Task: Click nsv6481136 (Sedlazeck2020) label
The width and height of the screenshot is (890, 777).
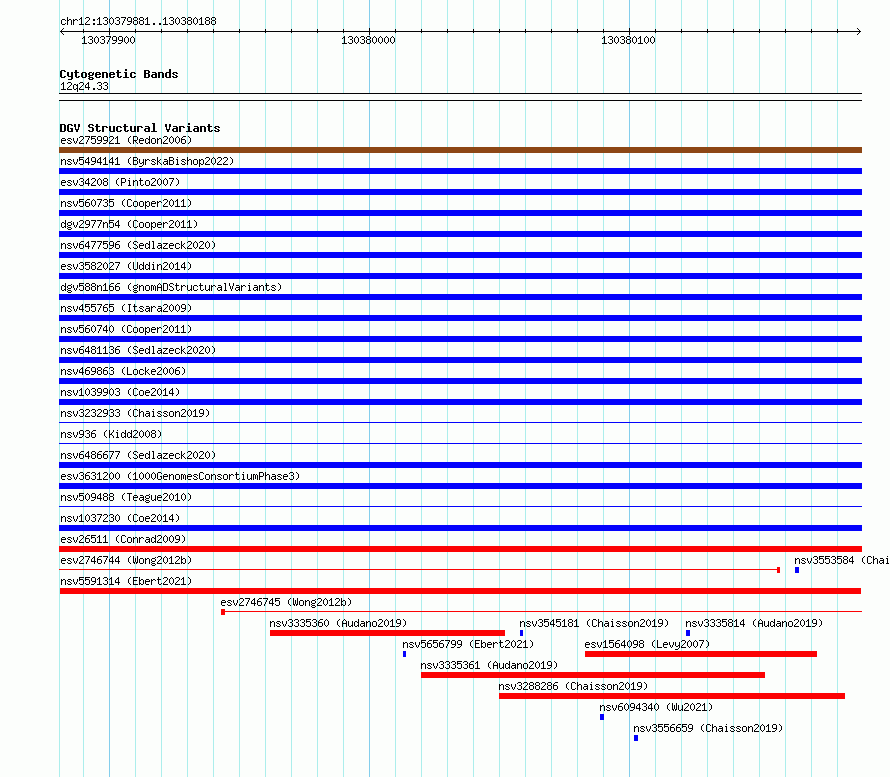Action: click(x=138, y=350)
